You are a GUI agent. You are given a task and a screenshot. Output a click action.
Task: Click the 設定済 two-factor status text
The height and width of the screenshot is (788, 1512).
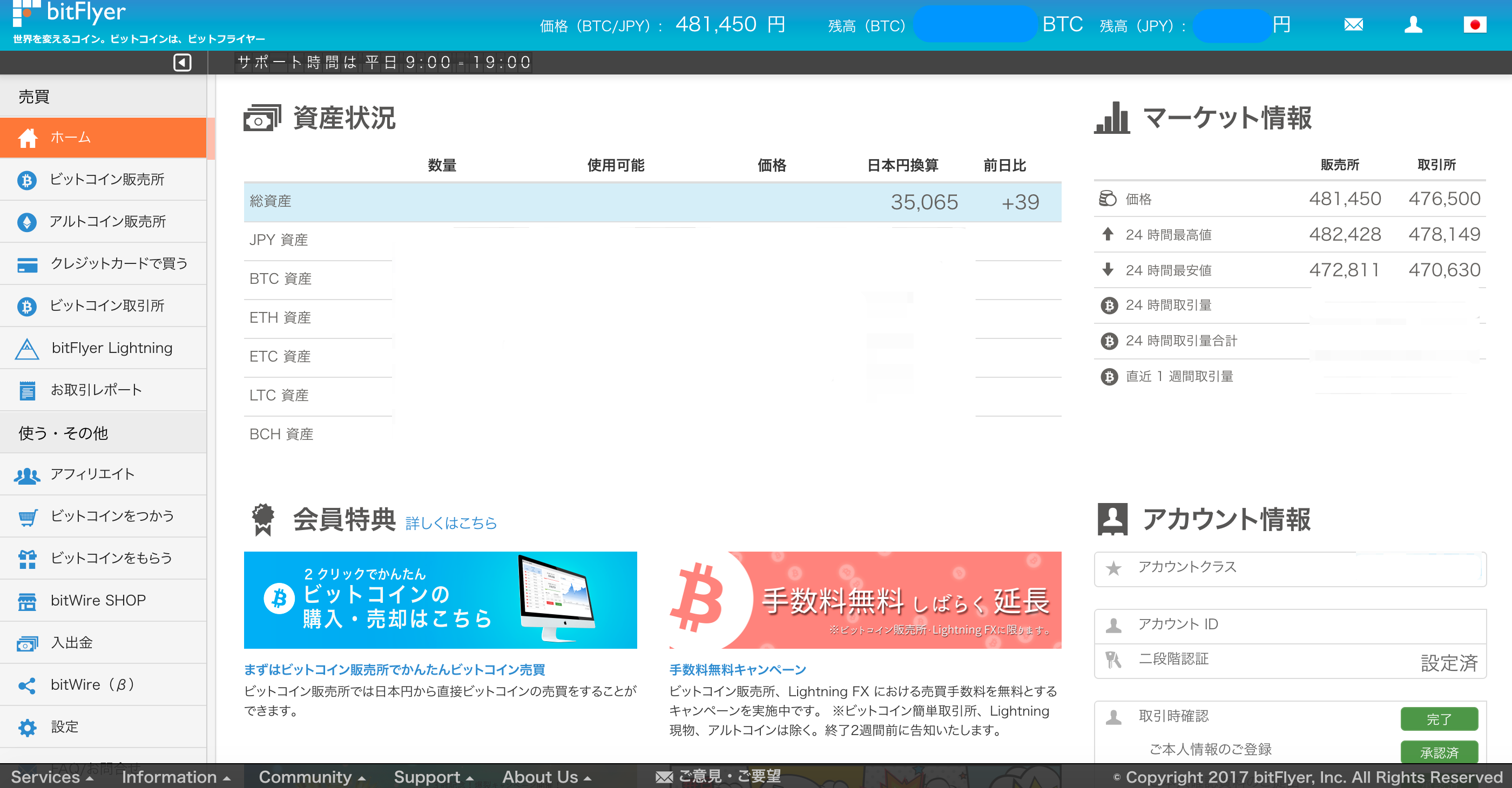tap(1449, 663)
